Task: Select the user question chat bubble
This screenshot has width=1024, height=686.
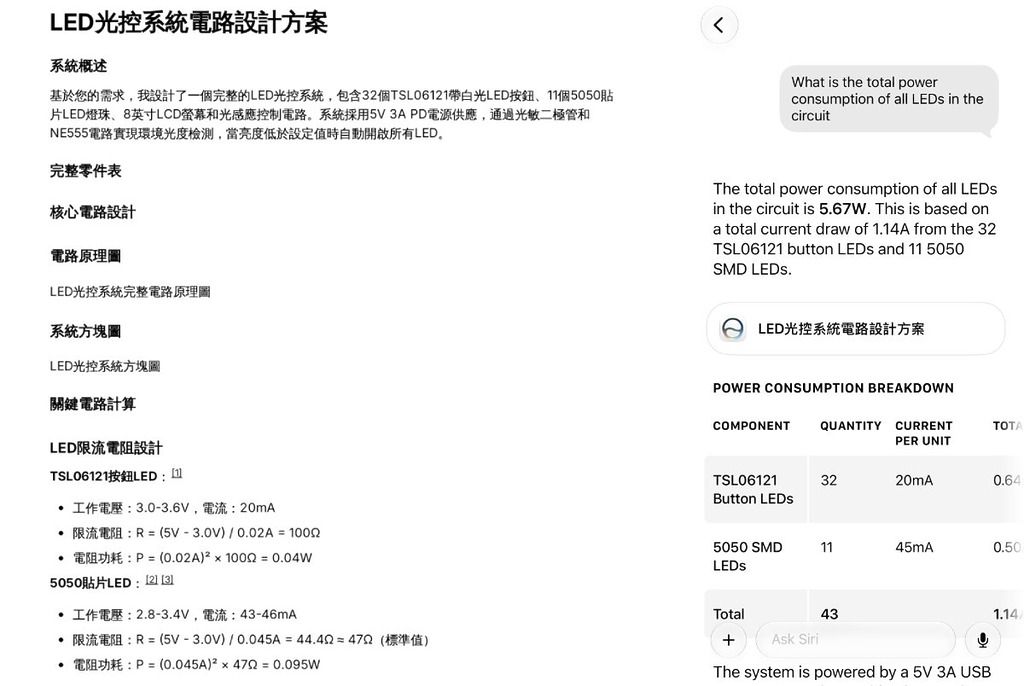Action: (889, 99)
